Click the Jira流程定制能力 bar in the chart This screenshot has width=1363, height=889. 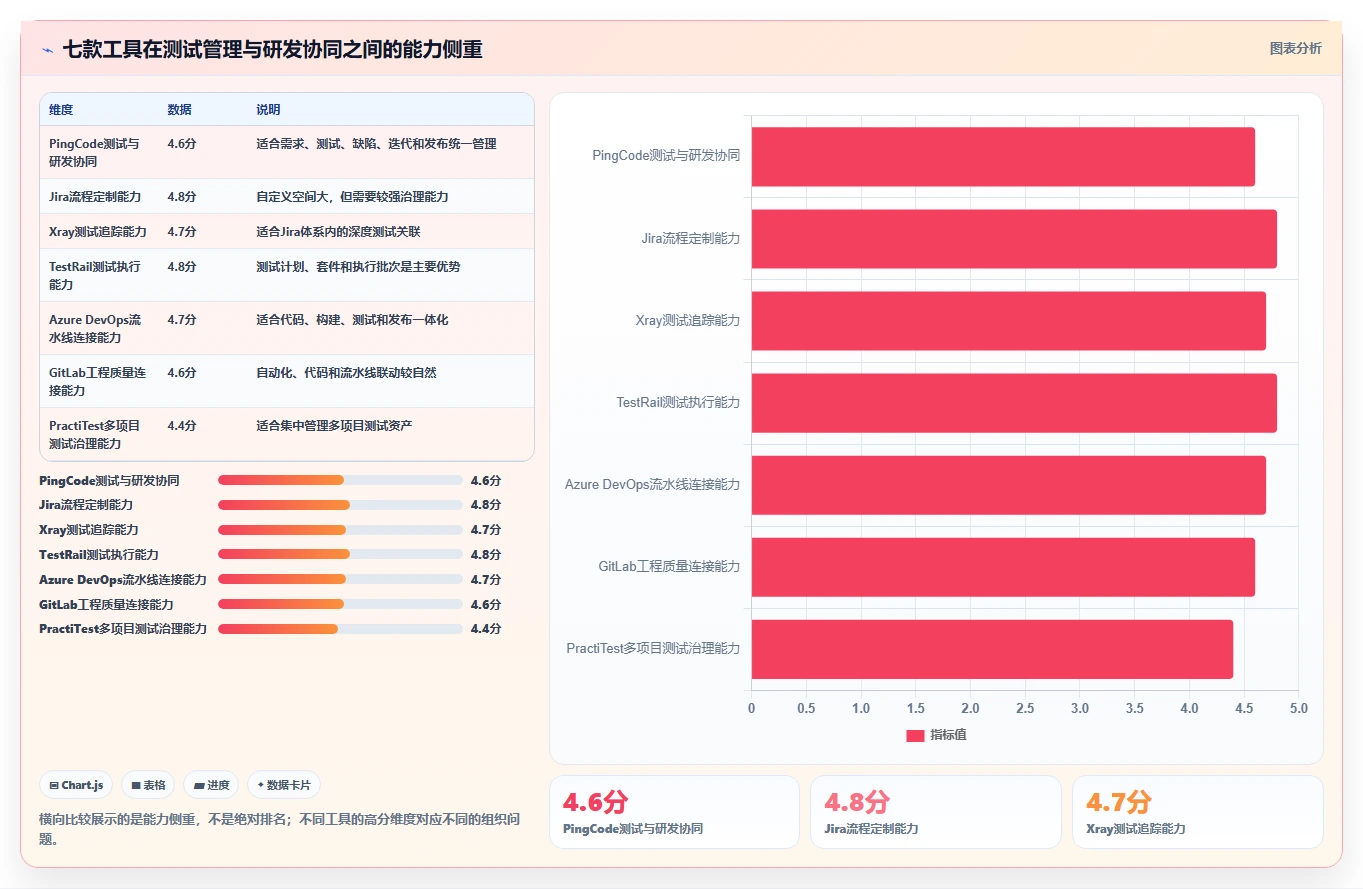click(1014, 238)
